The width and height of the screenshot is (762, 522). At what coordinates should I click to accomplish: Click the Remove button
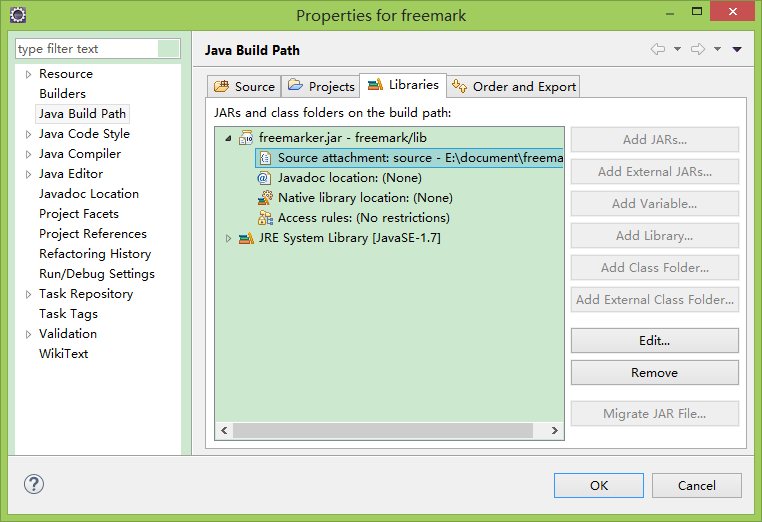pyautogui.click(x=655, y=373)
